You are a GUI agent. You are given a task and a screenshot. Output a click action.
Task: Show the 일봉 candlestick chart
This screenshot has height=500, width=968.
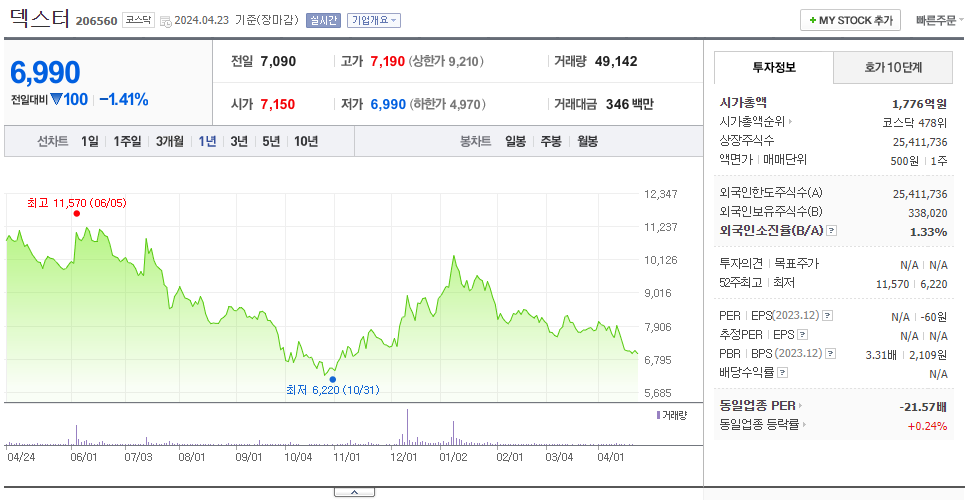[x=515, y=141]
